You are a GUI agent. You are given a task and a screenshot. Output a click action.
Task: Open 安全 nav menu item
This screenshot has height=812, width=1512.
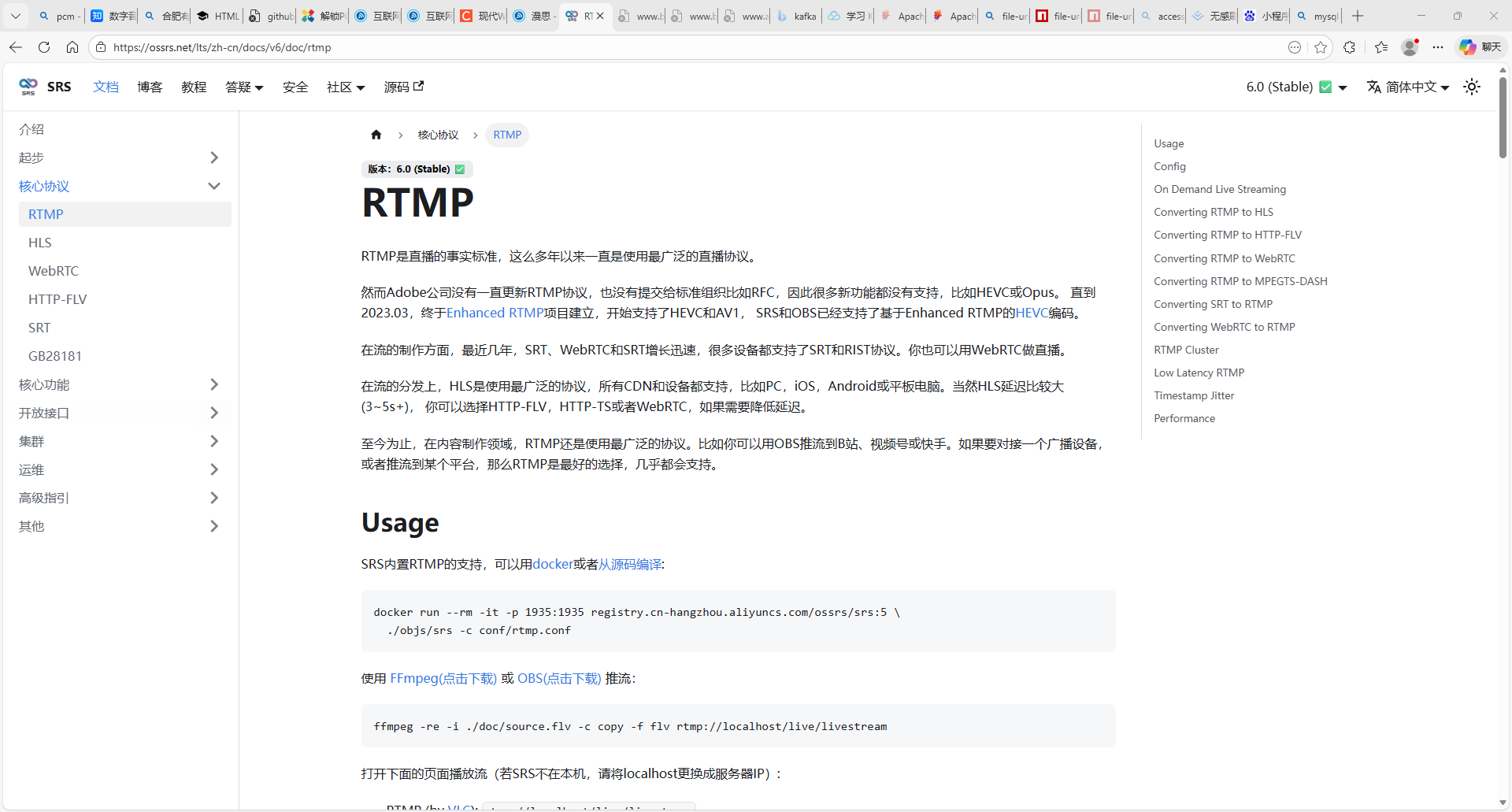click(x=295, y=87)
